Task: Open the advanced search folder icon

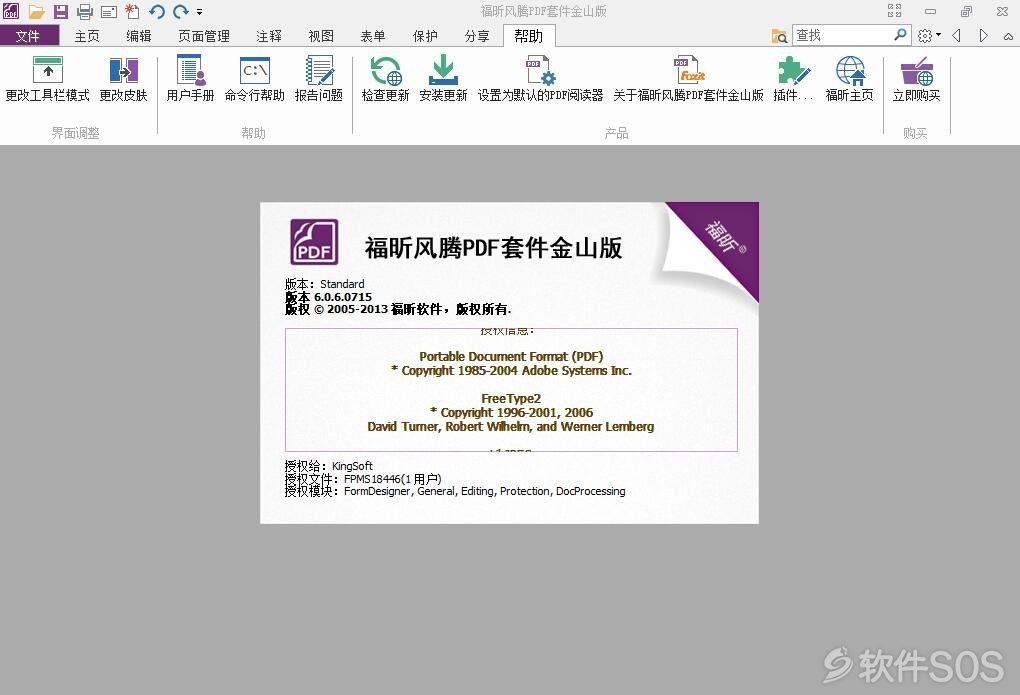Action: pos(779,36)
